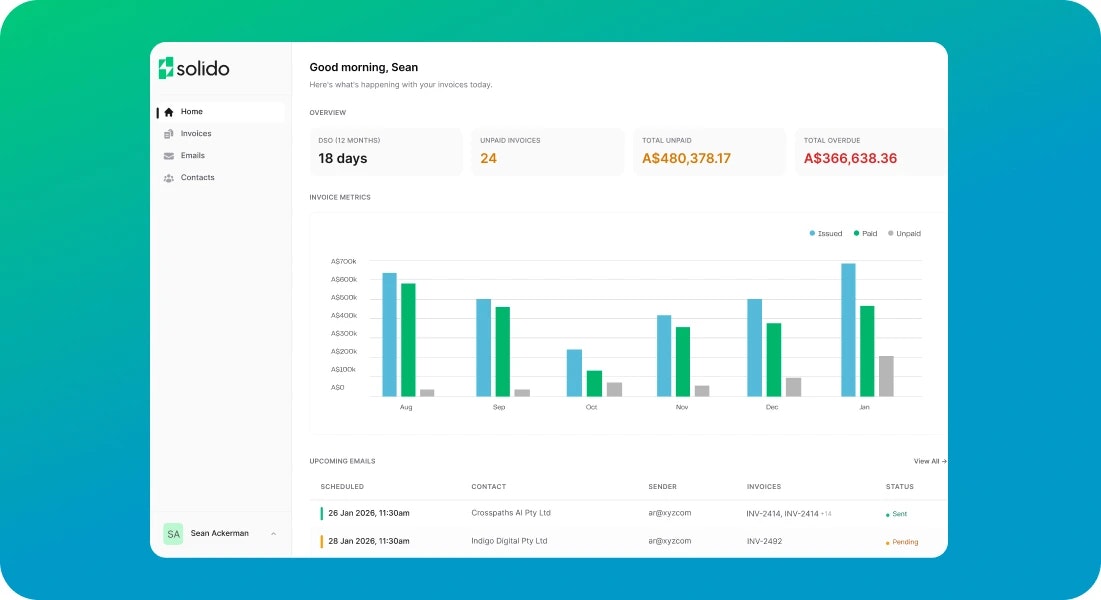The width and height of the screenshot is (1101, 600).
Task: Click the solido logo
Action: (193, 68)
